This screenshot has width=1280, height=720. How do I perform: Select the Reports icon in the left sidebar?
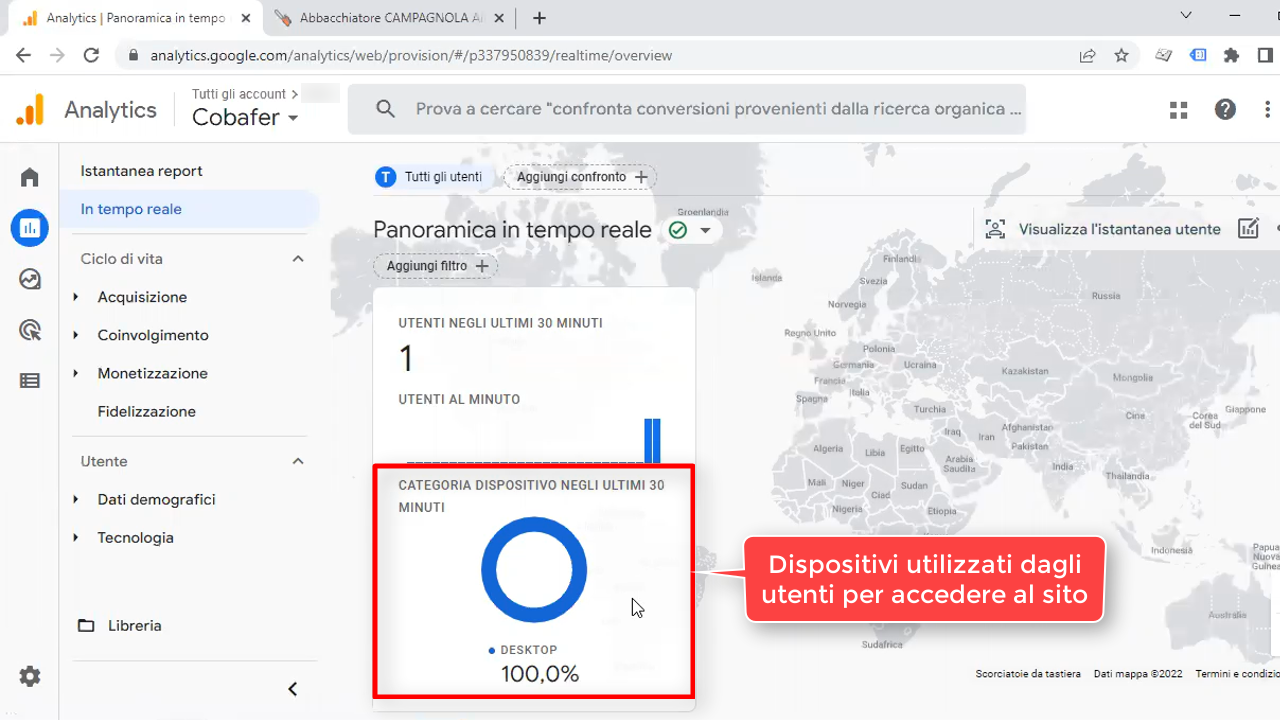[x=29, y=228]
